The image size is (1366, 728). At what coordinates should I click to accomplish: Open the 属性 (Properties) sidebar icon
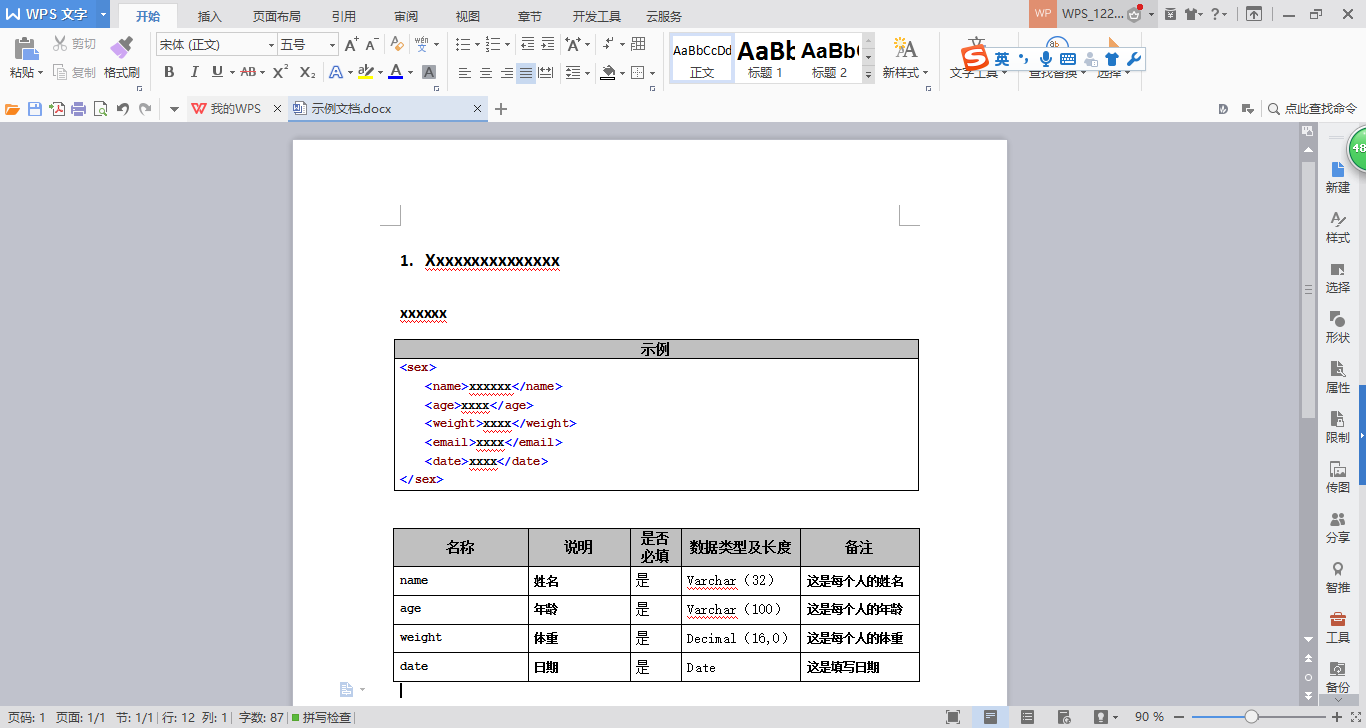coord(1338,378)
